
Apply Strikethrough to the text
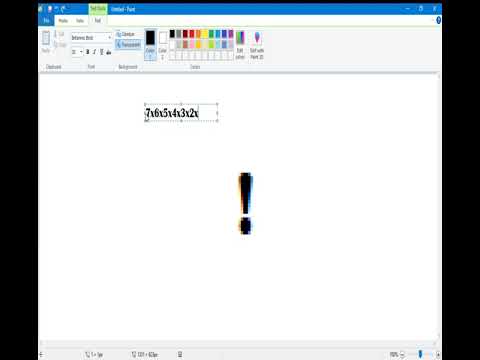click(109, 52)
